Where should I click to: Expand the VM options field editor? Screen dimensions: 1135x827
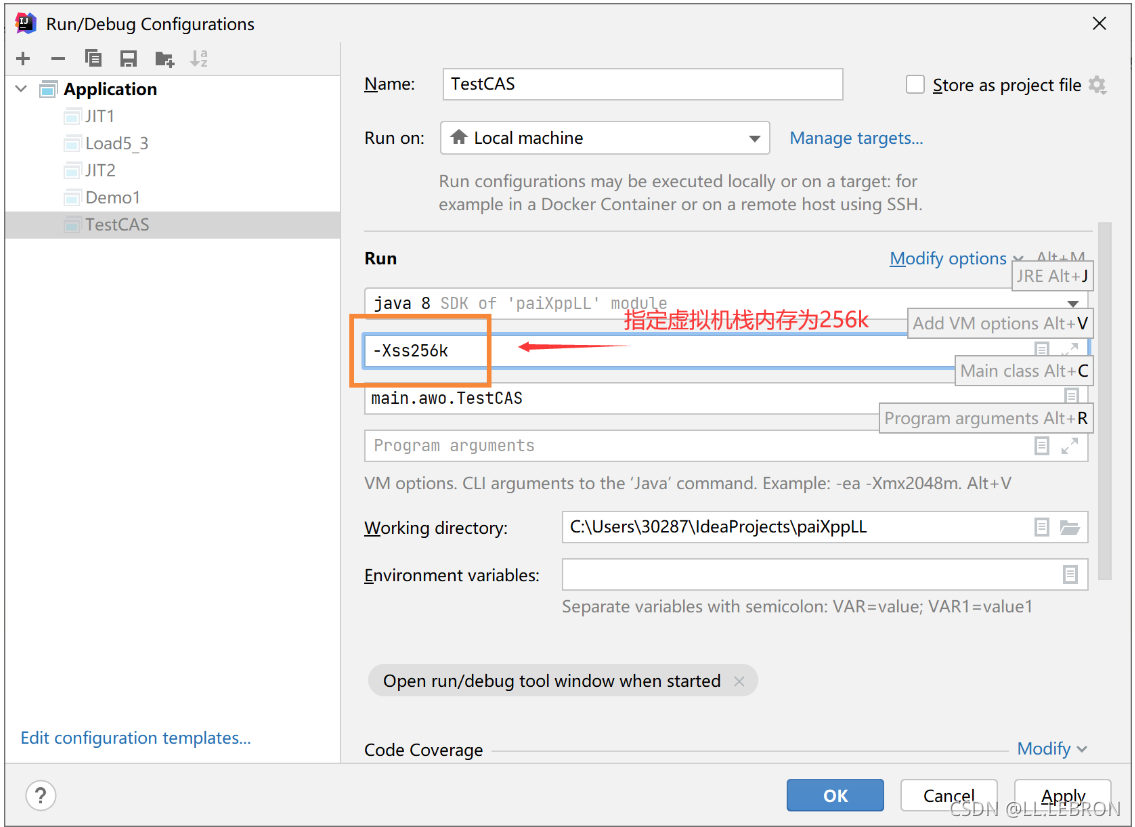pyautogui.click(x=1070, y=349)
